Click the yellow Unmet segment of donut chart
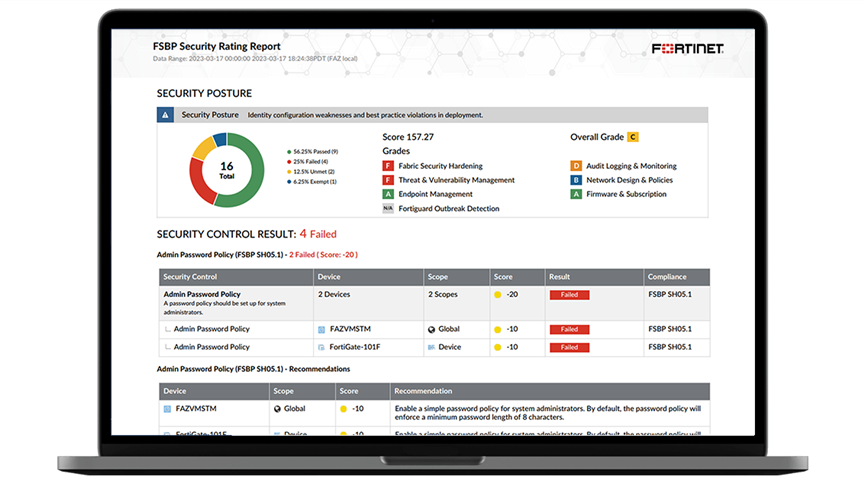Viewport: 864px width, 486px height. coord(203,149)
